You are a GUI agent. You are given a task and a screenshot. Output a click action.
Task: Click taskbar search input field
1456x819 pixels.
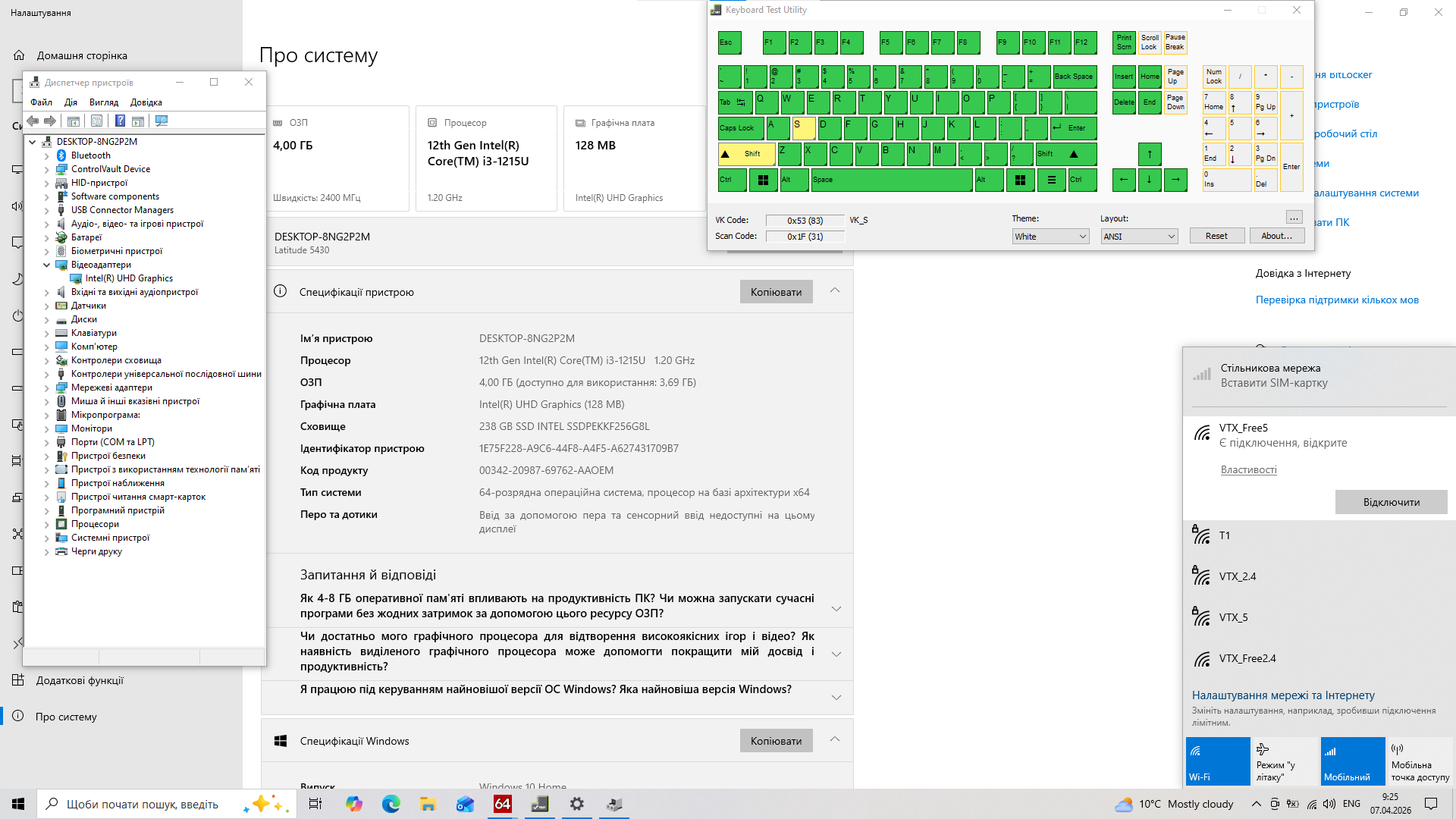[144, 804]
